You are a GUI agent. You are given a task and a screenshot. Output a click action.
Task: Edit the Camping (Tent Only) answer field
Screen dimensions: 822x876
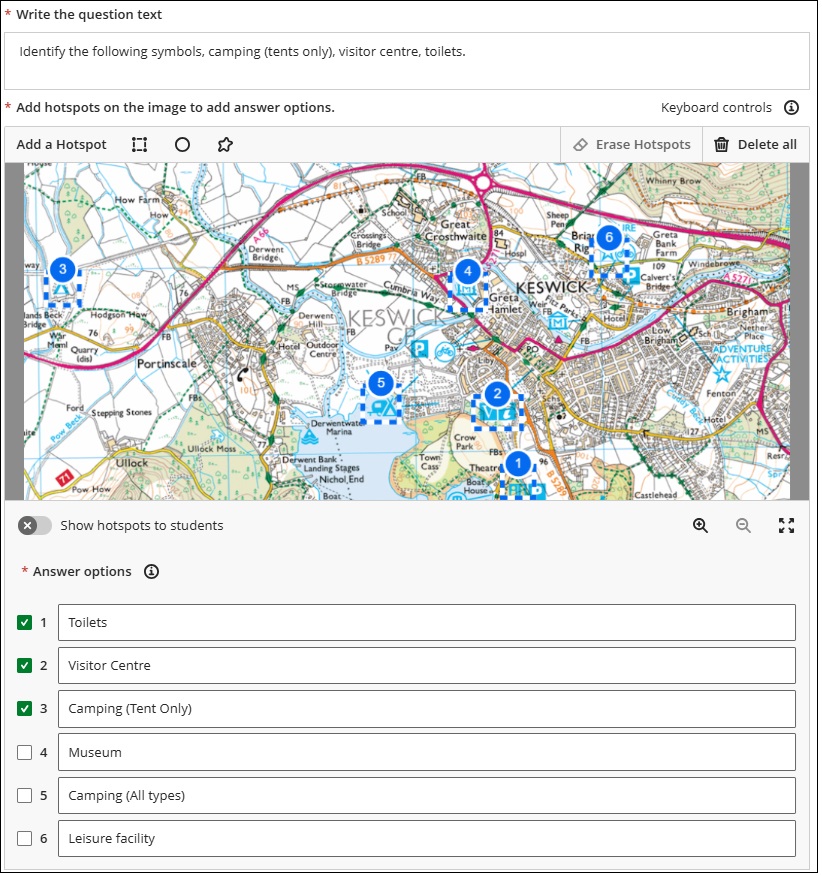427,709
